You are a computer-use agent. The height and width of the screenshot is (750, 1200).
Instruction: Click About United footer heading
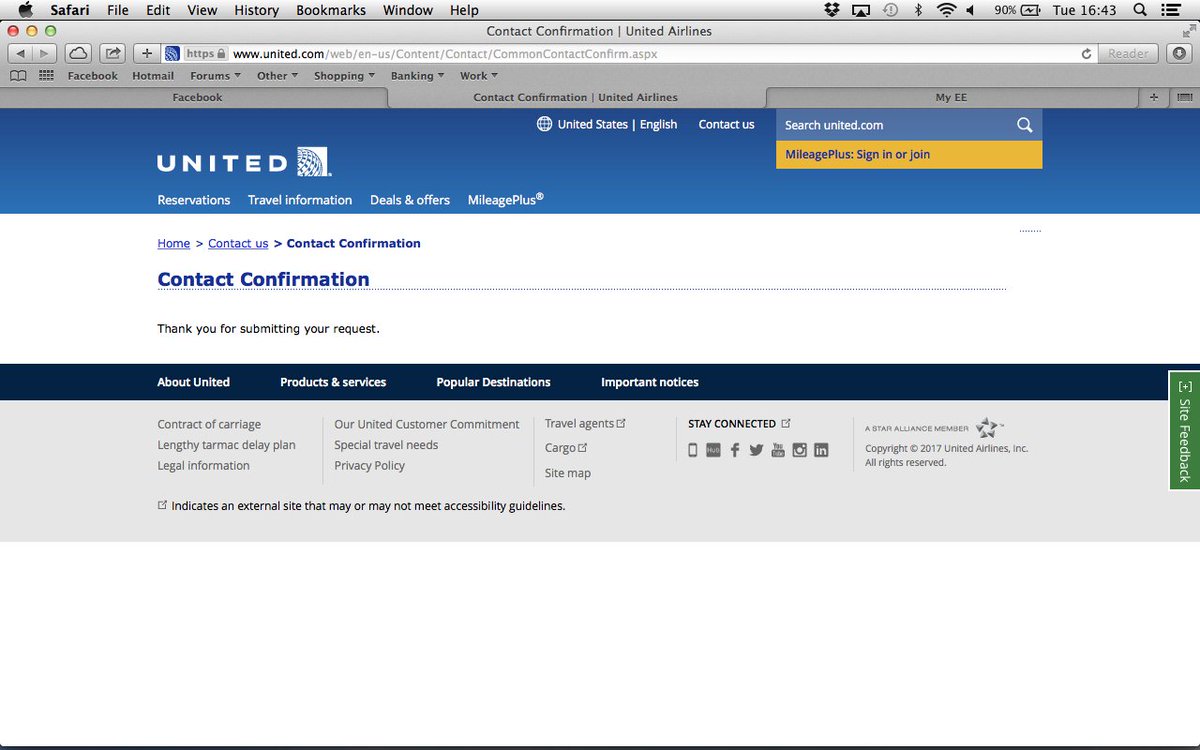(193, 382)
